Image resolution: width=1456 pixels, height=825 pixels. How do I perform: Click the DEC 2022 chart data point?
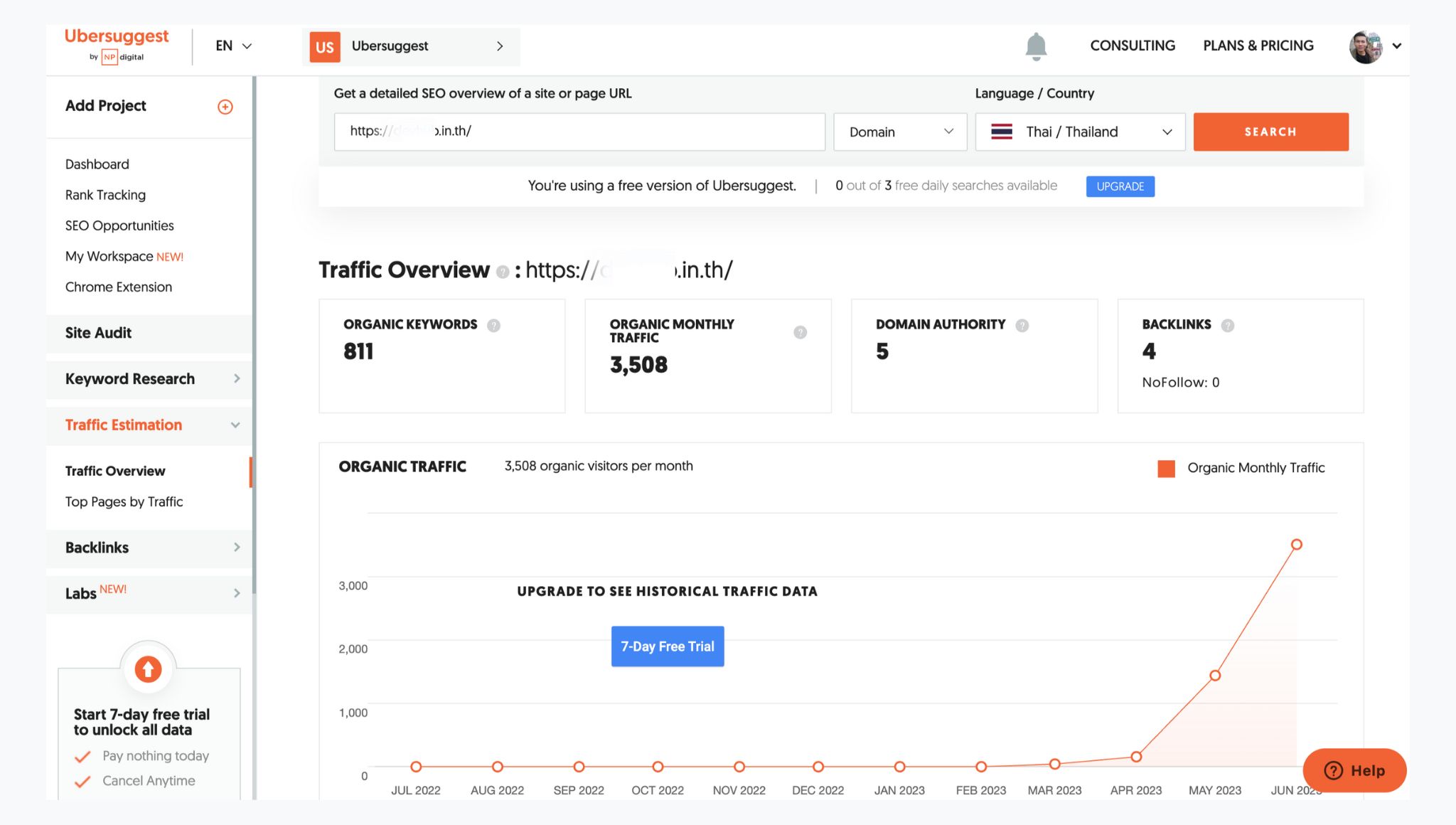click(x=818, y=767)
